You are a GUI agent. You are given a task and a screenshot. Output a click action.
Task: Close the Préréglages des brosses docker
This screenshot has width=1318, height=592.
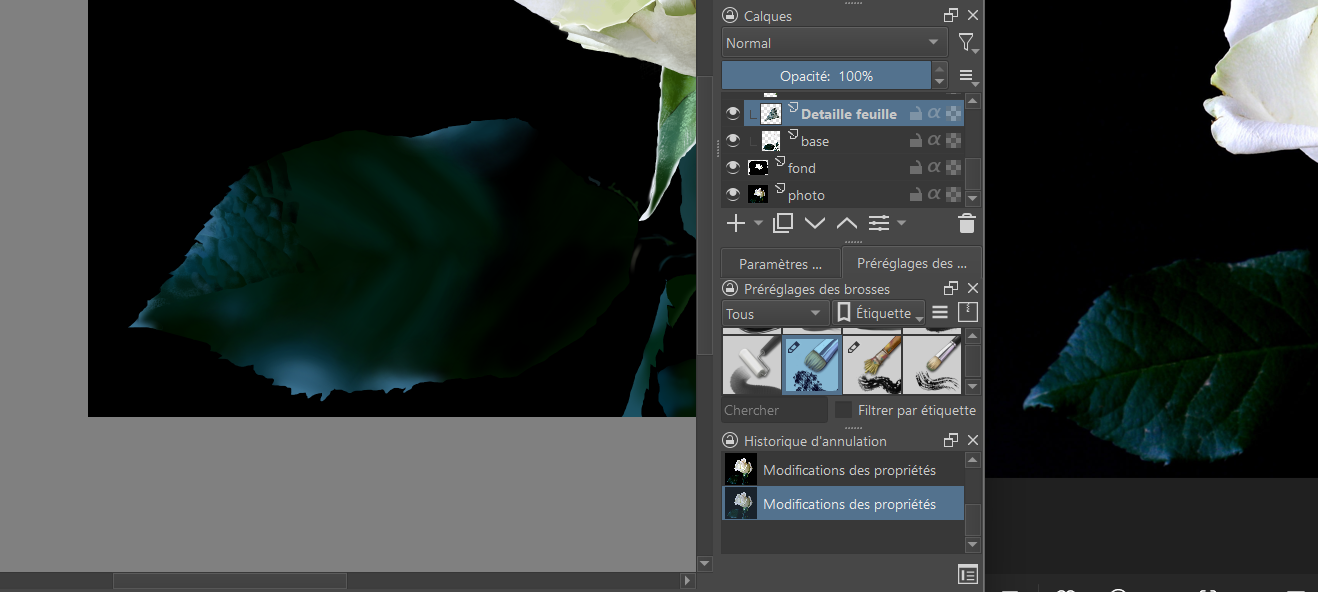pyautogui.click(x=973, y=289)
